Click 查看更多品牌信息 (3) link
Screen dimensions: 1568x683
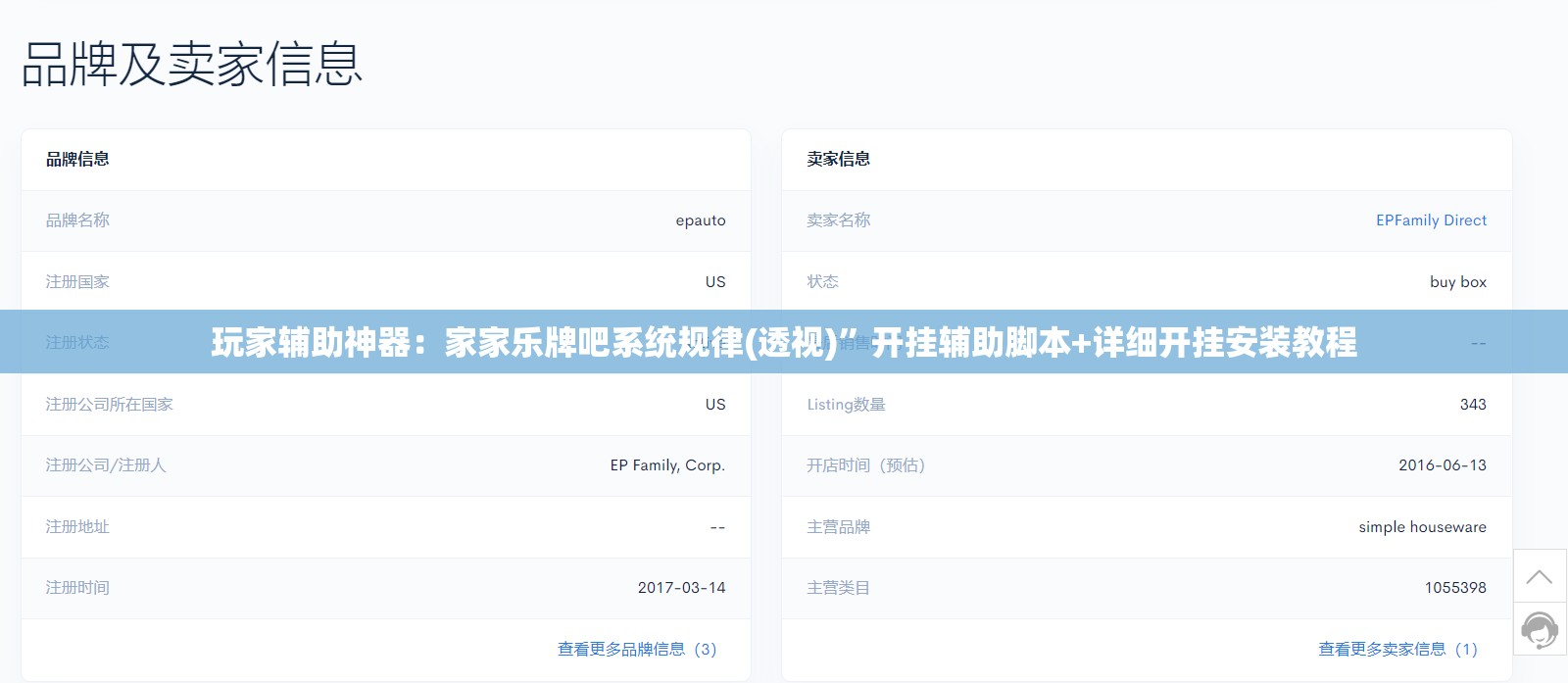click(637, 649)
